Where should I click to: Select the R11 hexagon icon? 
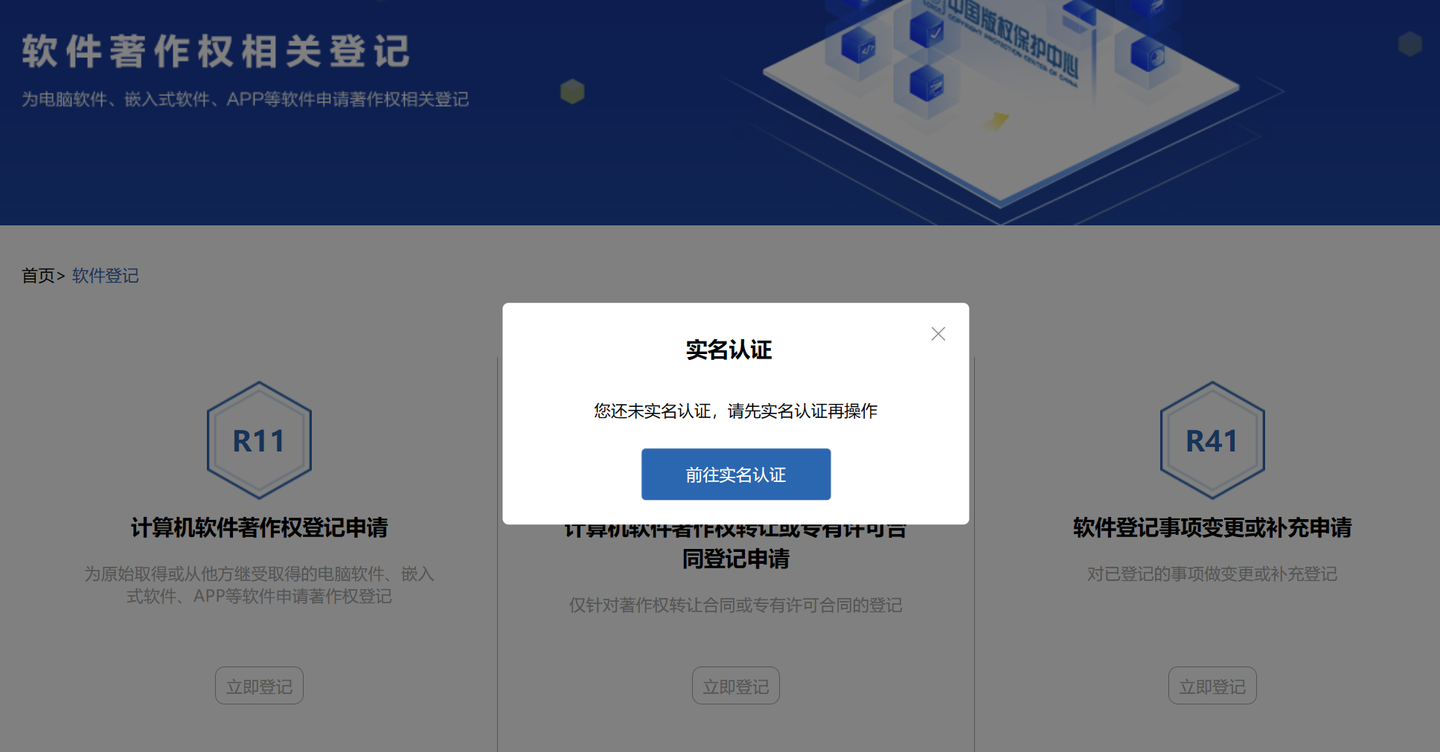[259, 440]
